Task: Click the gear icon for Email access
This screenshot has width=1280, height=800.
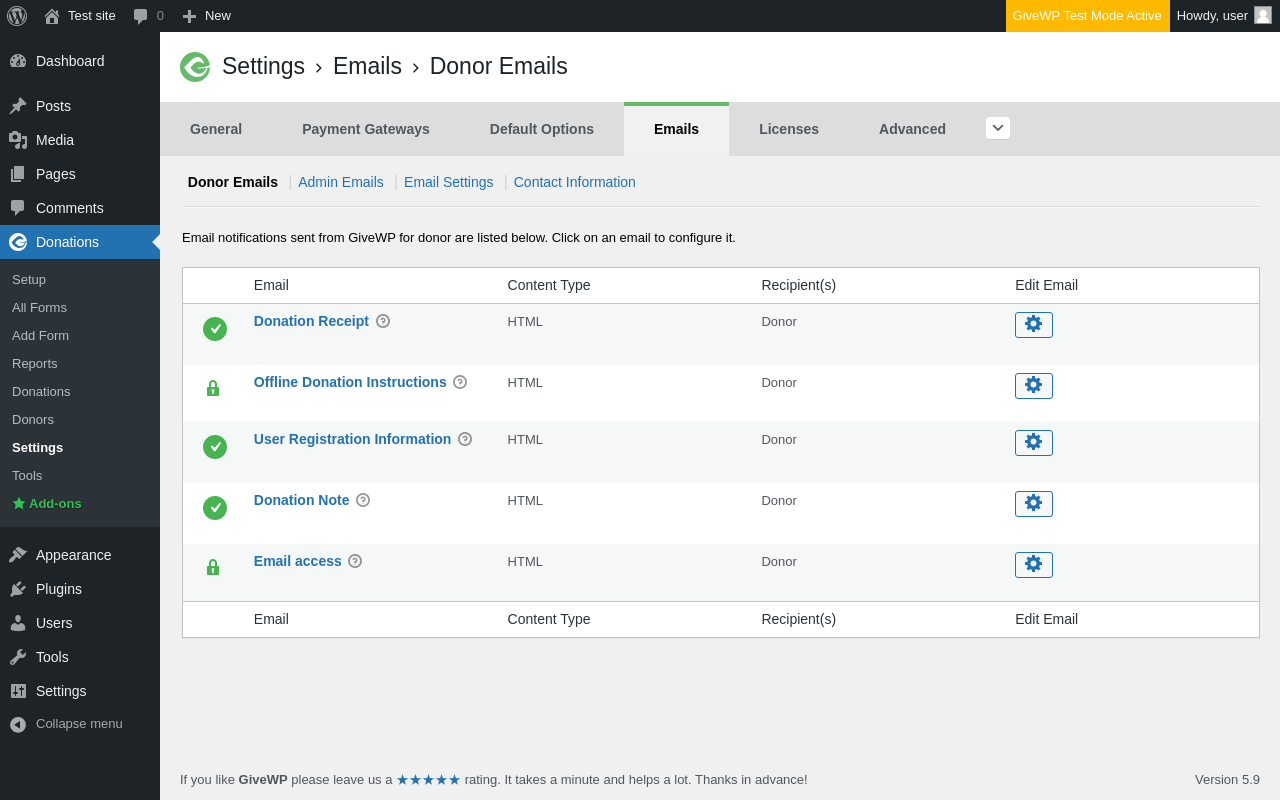Action: click(x=1033, y=565)
